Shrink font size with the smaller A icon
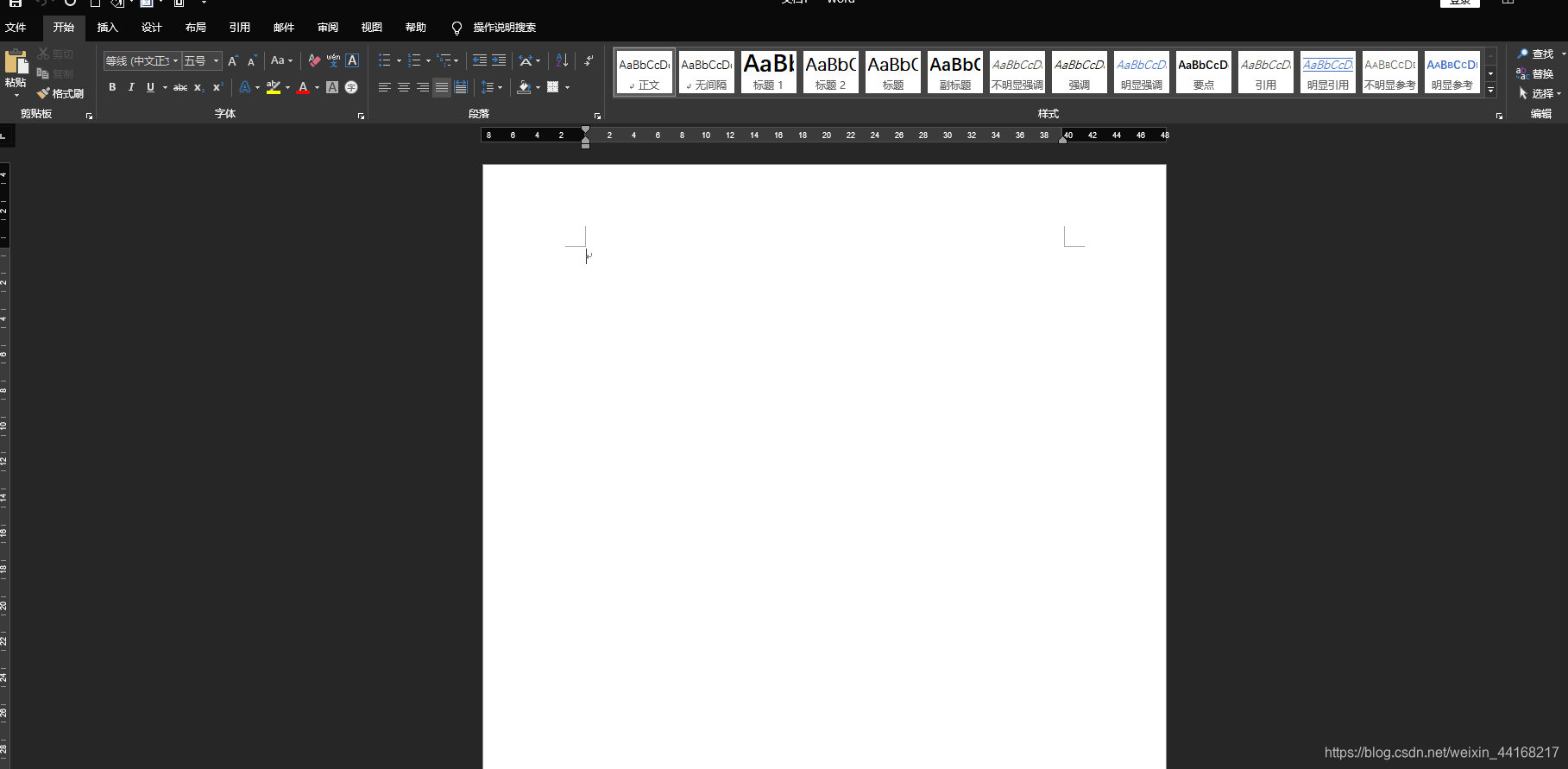1568x769 pixels. click(252, 60)
